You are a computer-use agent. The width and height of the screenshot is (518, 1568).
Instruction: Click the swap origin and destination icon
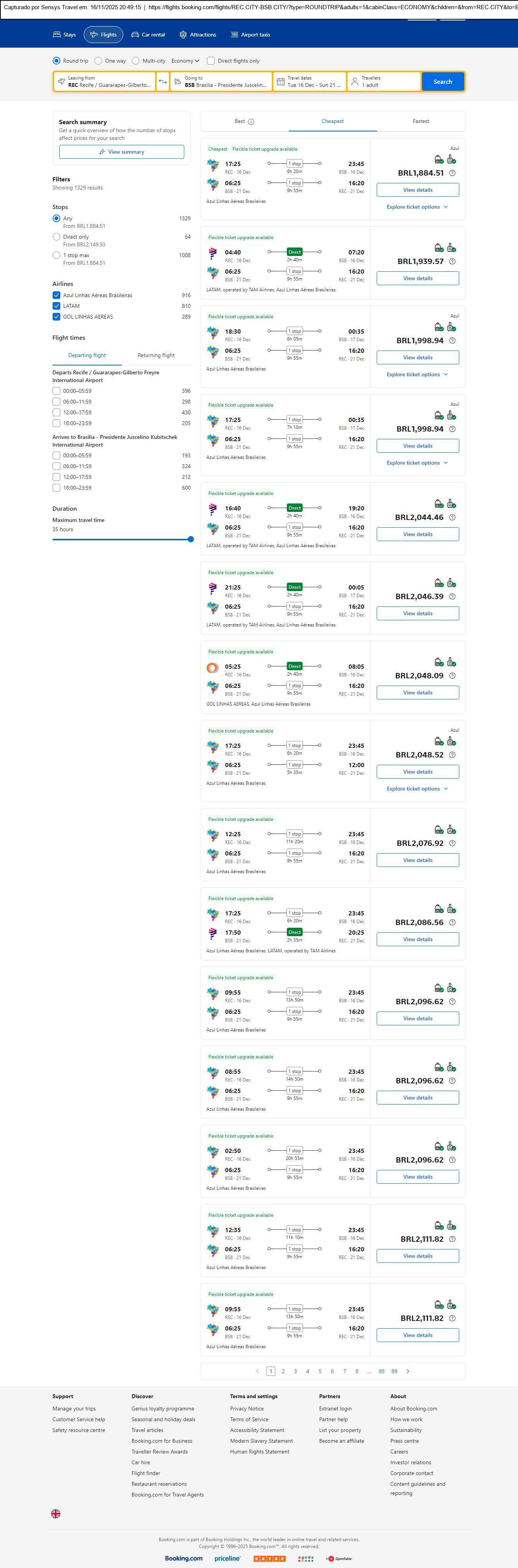pos(162,81)
